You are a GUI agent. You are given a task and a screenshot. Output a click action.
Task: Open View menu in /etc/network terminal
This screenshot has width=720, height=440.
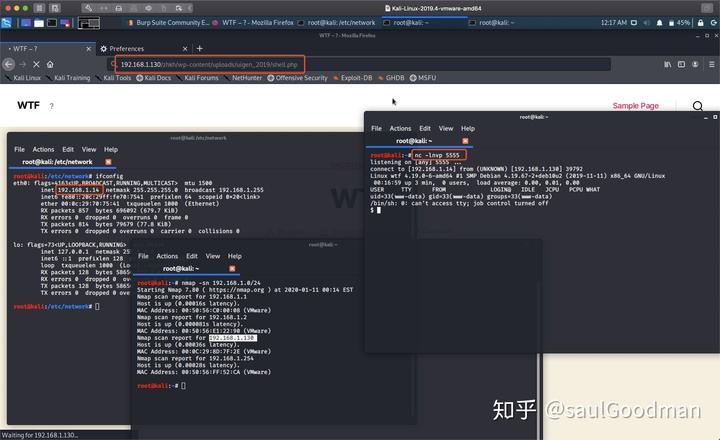(89, 150)
